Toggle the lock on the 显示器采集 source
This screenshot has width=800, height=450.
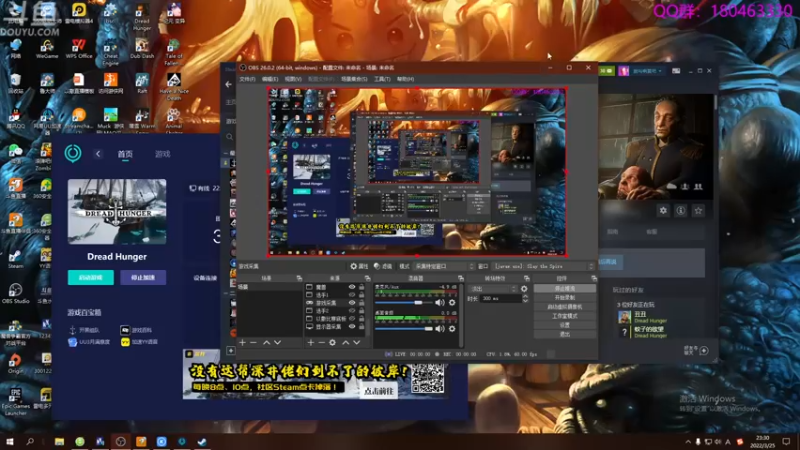click(x=361, y=327)
